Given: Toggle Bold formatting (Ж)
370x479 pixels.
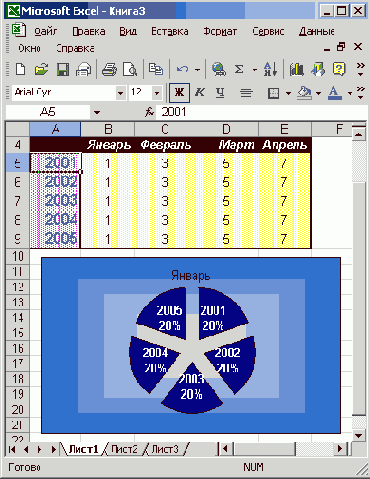Looking at the screenshot, I should coord(179,92).
